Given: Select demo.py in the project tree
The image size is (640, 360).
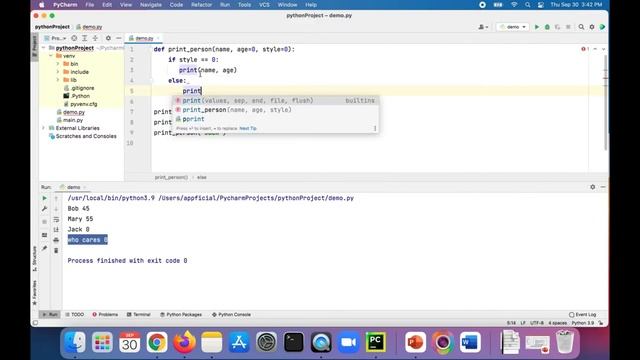Looking at the screenshot, I should [x=74, y=112].
